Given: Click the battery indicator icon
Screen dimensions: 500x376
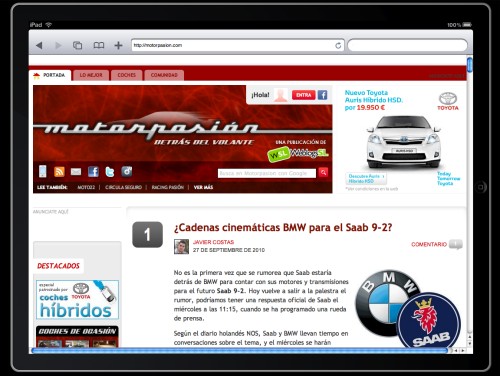Looking at the screenshot, I should (467, 25).
